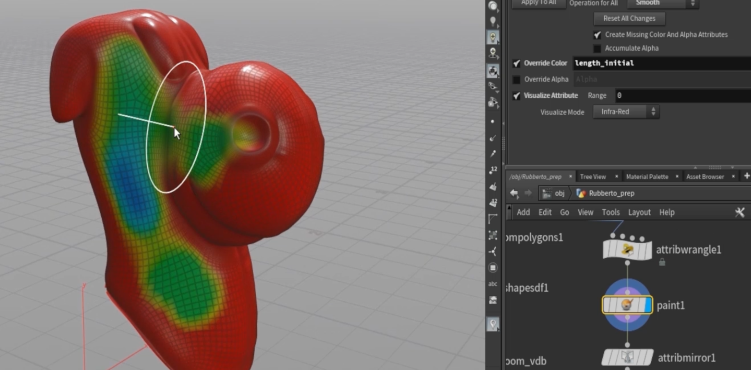
Task: Select the attribwrangle1 node
Action: (627, 250)
